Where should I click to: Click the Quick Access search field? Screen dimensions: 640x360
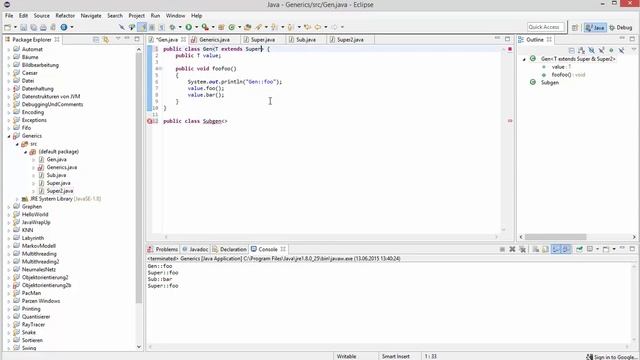(x=546, y=27)
